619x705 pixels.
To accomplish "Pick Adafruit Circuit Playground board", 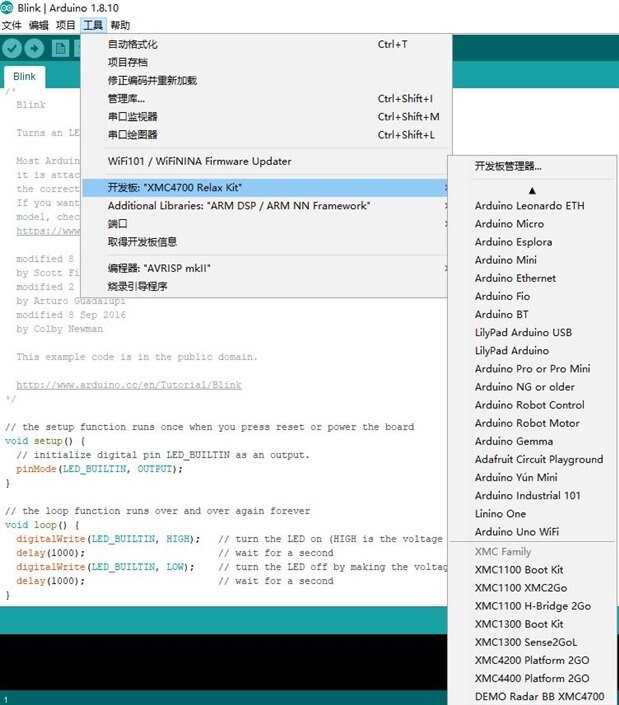I will point(533,459).
